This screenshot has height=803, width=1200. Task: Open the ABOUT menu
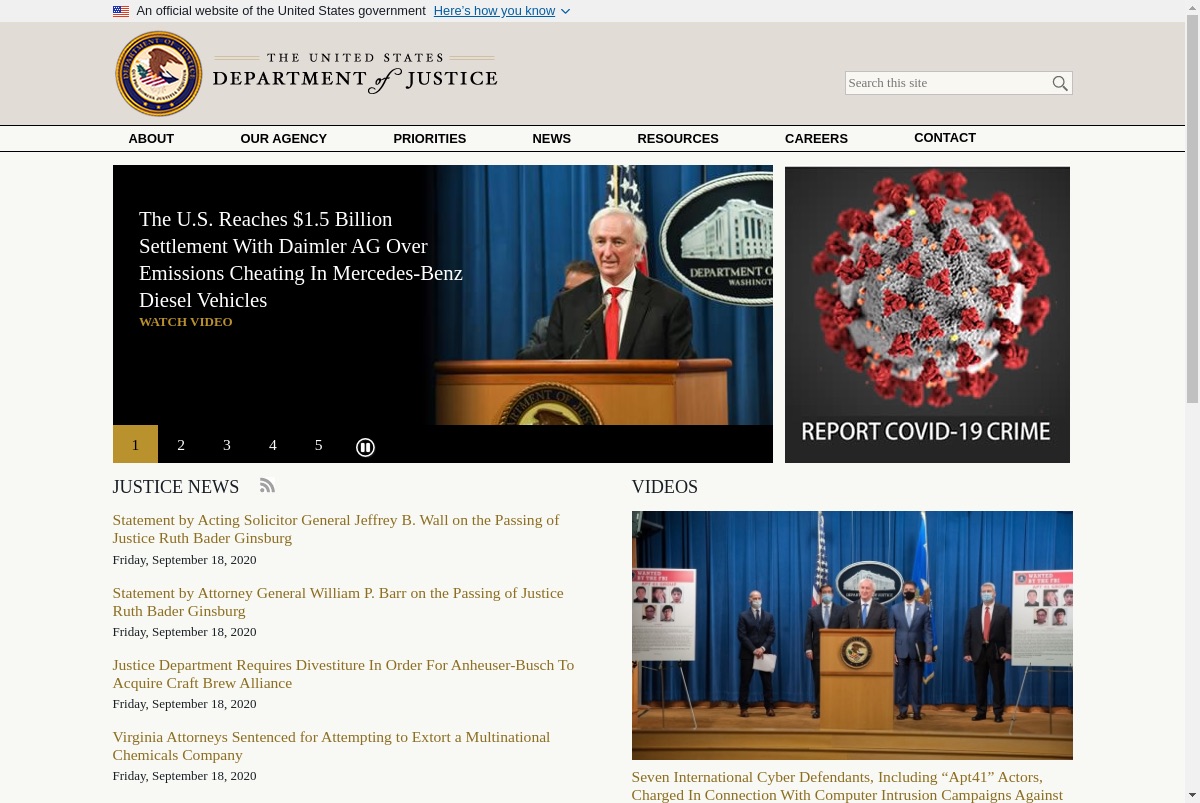click(x=151, y=139)
